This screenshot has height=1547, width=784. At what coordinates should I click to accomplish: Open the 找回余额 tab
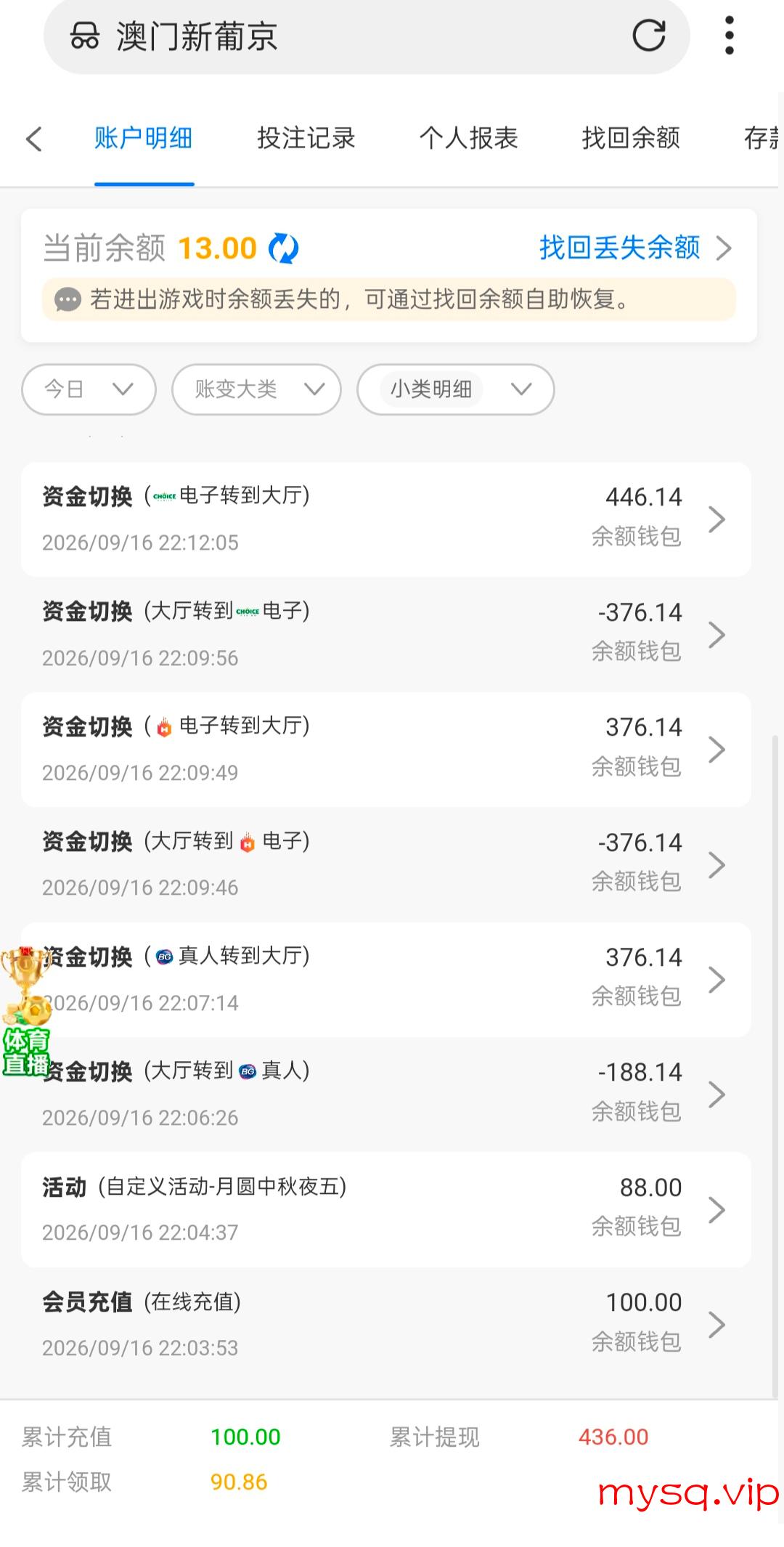click(631, 138)
